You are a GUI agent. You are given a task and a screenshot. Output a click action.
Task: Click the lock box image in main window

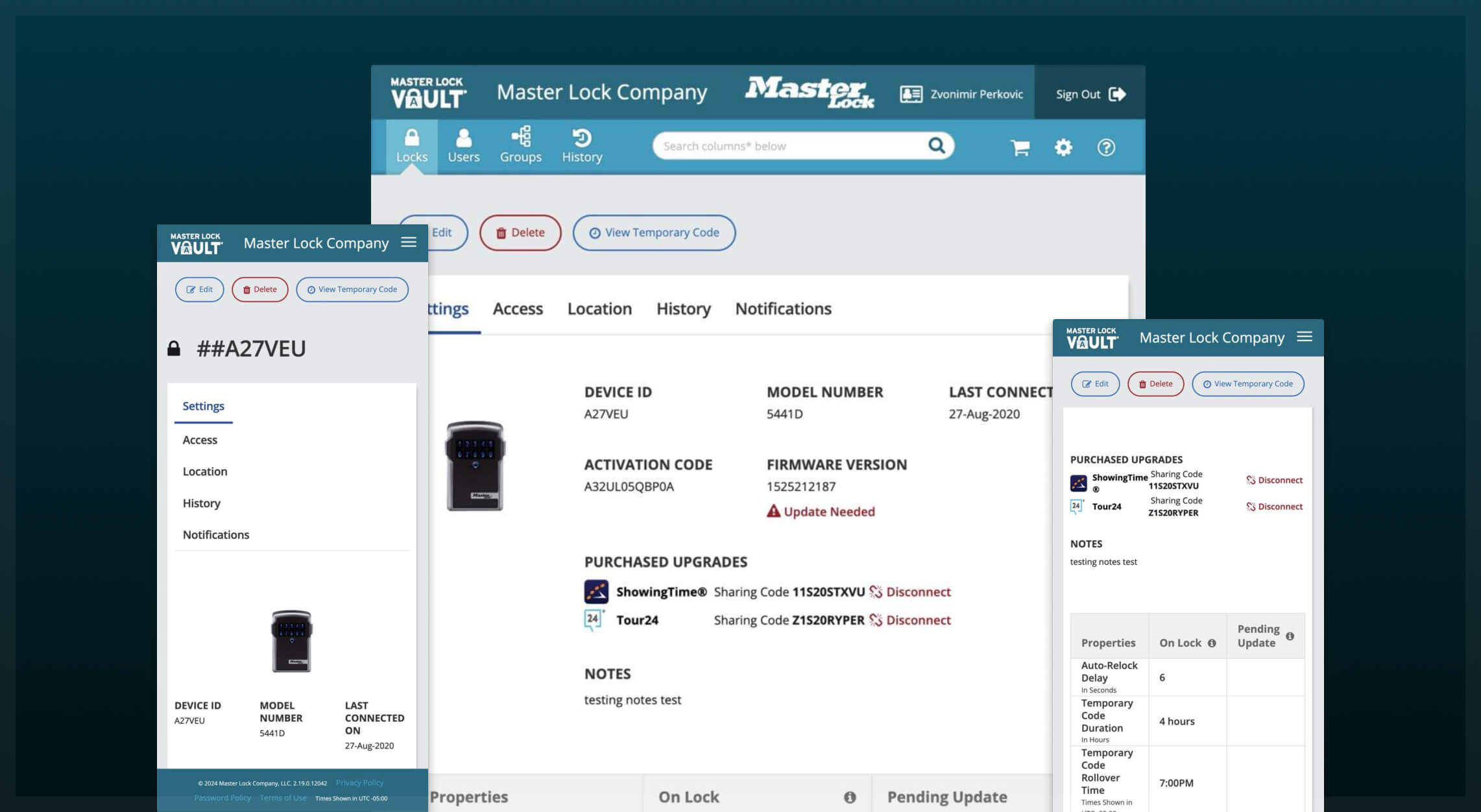point(475,466)
